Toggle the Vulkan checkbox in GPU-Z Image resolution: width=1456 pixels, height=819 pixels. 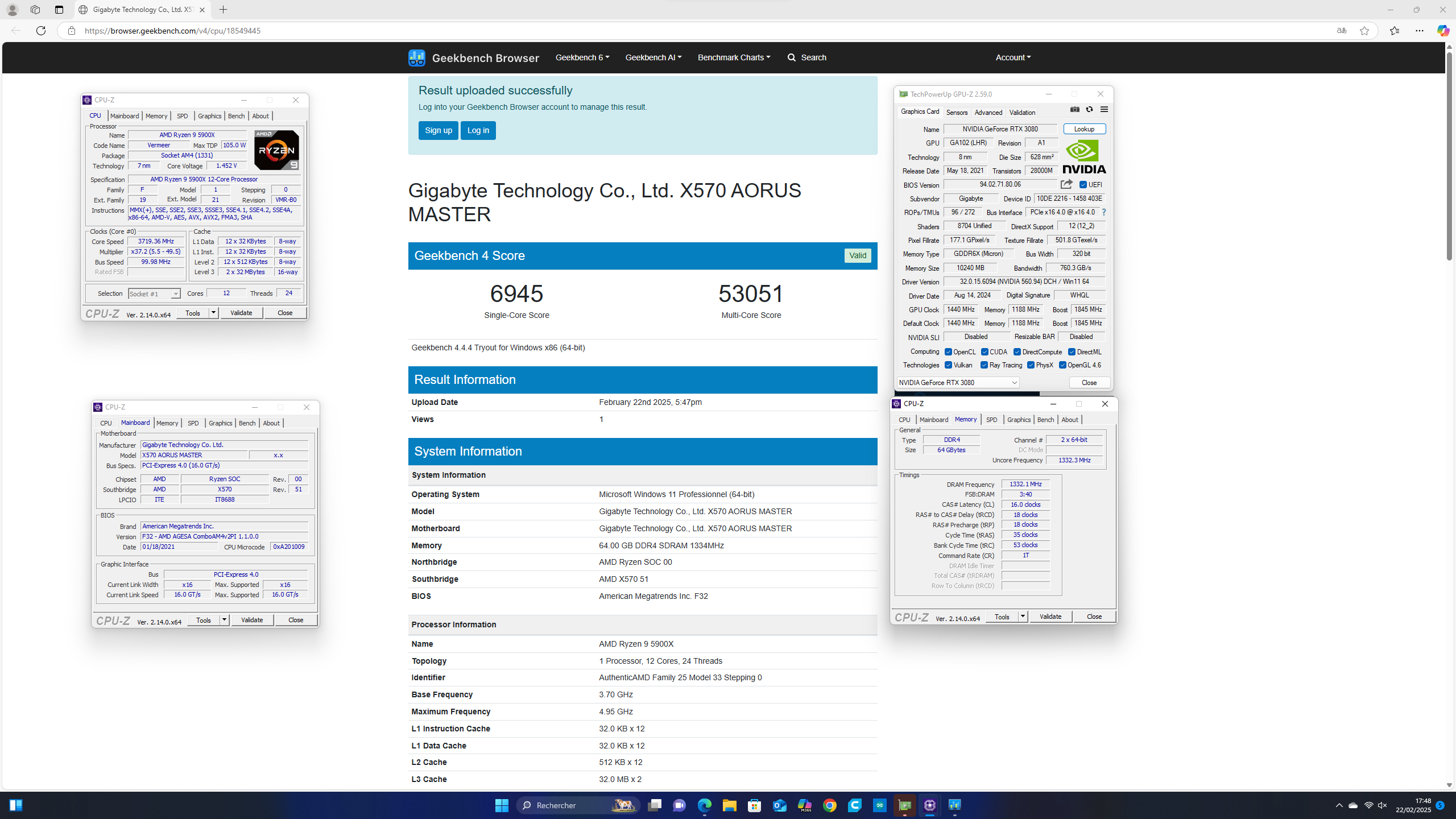click(948, 365)
